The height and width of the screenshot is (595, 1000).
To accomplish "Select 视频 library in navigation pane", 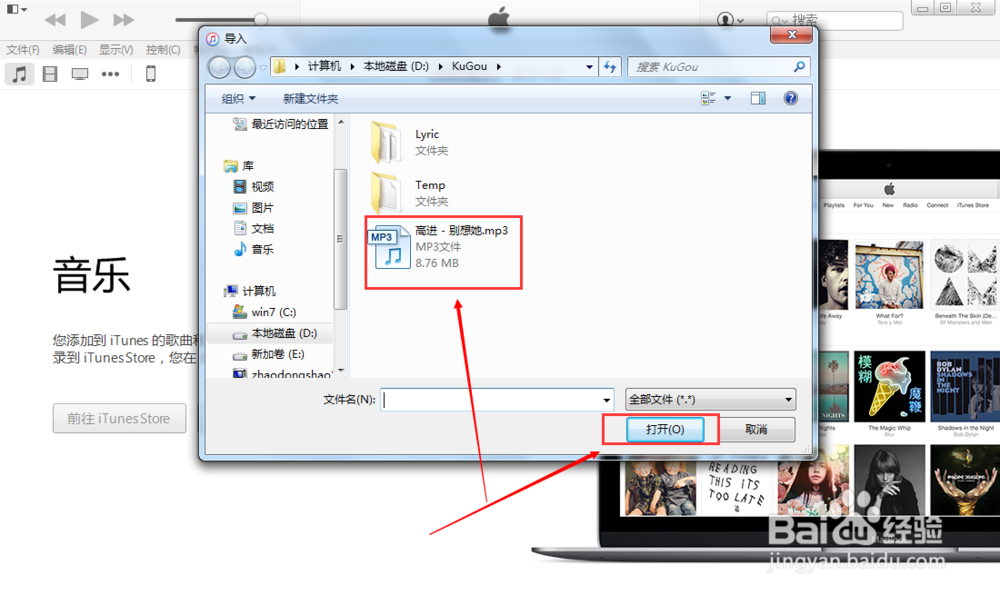I will coord(254,186).
